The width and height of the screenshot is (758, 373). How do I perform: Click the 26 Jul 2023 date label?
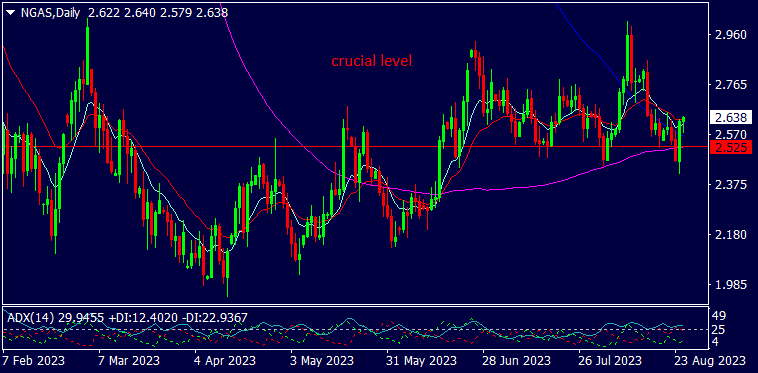click(611, 360)
